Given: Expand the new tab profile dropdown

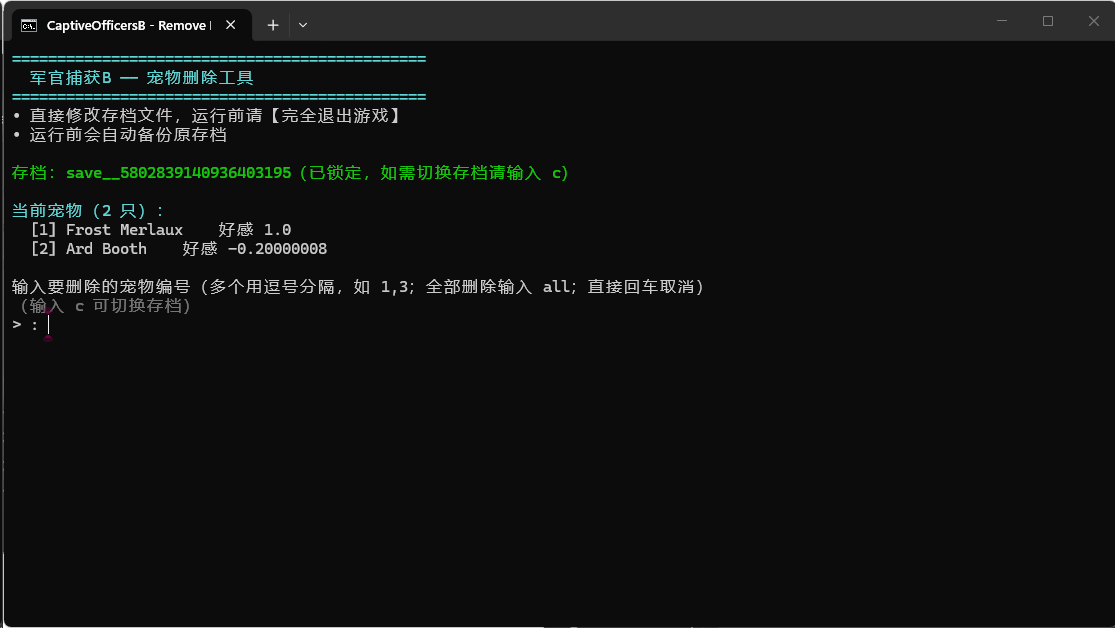Looking at the screenshot, I should 303,25.
